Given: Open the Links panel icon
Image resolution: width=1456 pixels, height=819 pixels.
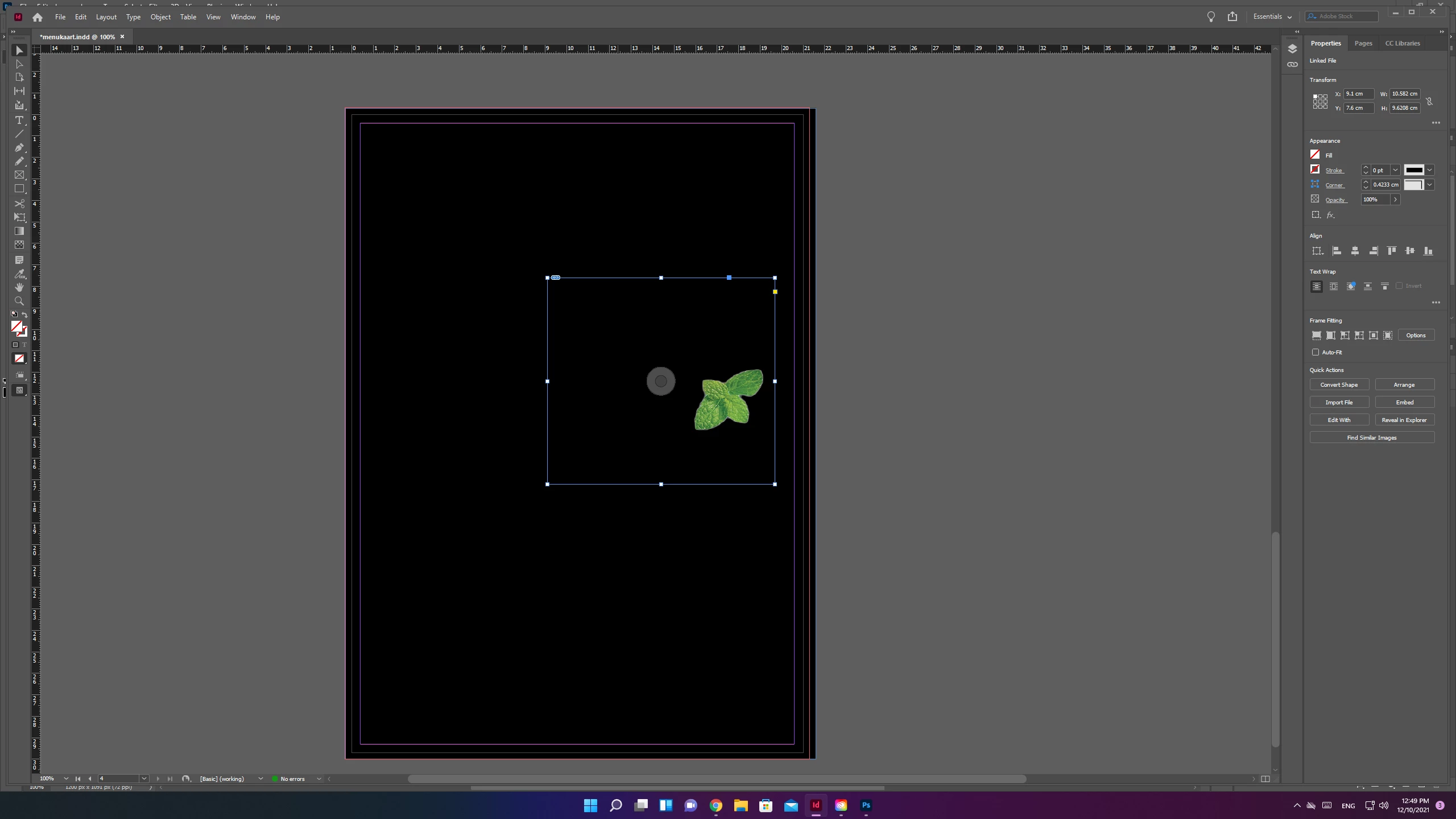Looking at the screenshot, I should click(x=1292, y=65).
